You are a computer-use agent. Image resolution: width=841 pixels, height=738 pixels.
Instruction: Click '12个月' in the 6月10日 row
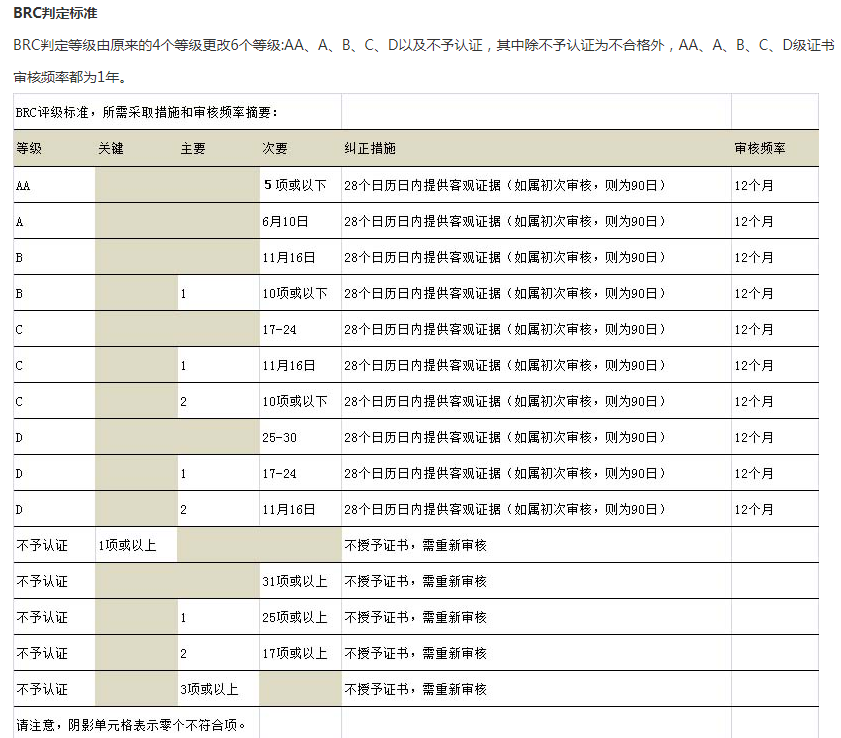click(x=754, y=222)
